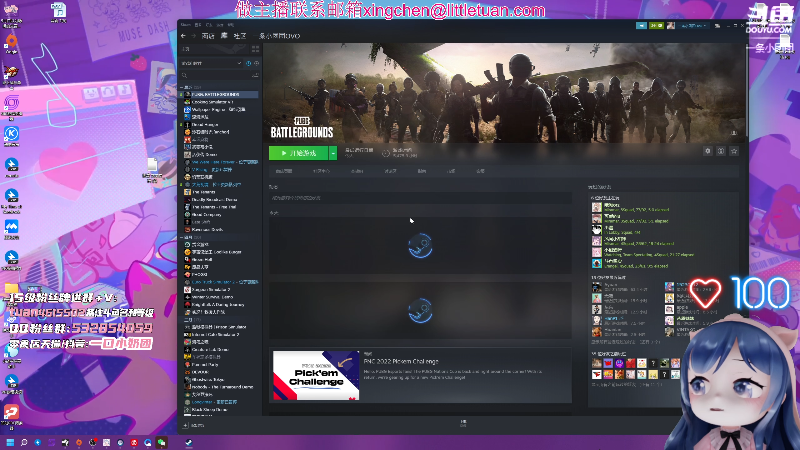Open the second game details sub-tab
This screenshot has height=450, width=800.
(x=321, y=171)
